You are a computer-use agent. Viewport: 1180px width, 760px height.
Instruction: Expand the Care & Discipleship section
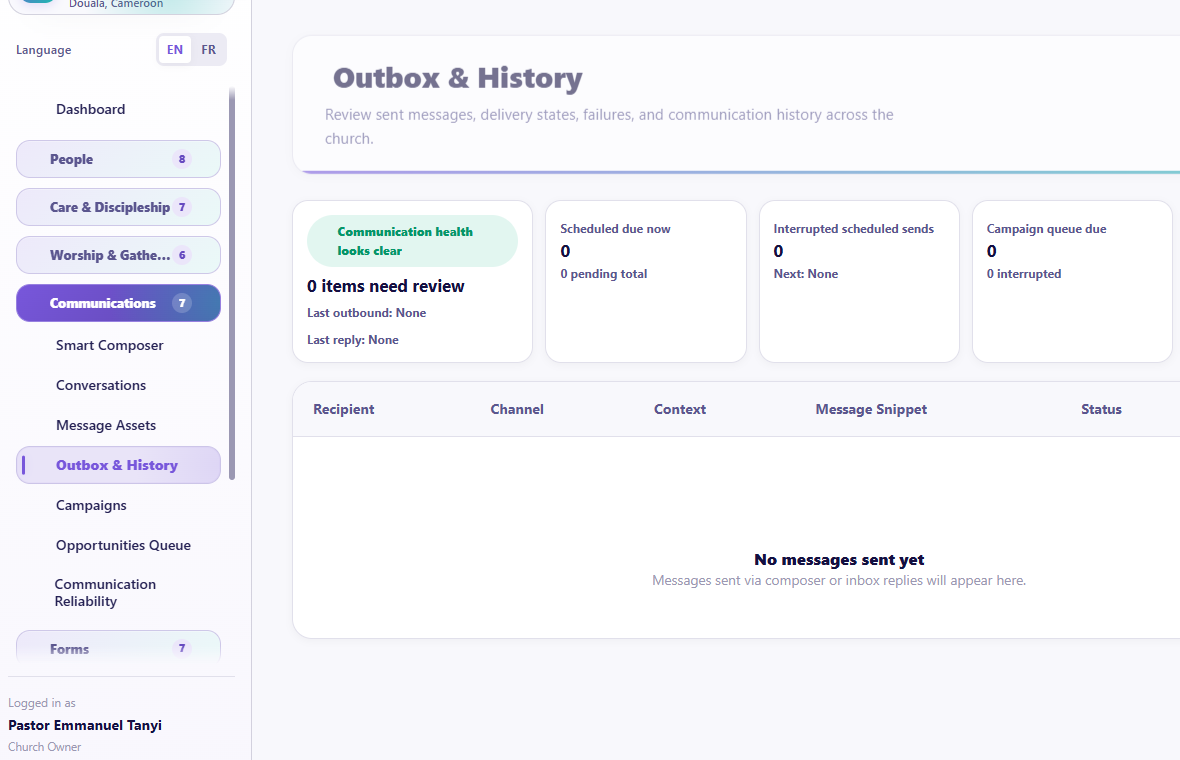(x=118, y=207)
